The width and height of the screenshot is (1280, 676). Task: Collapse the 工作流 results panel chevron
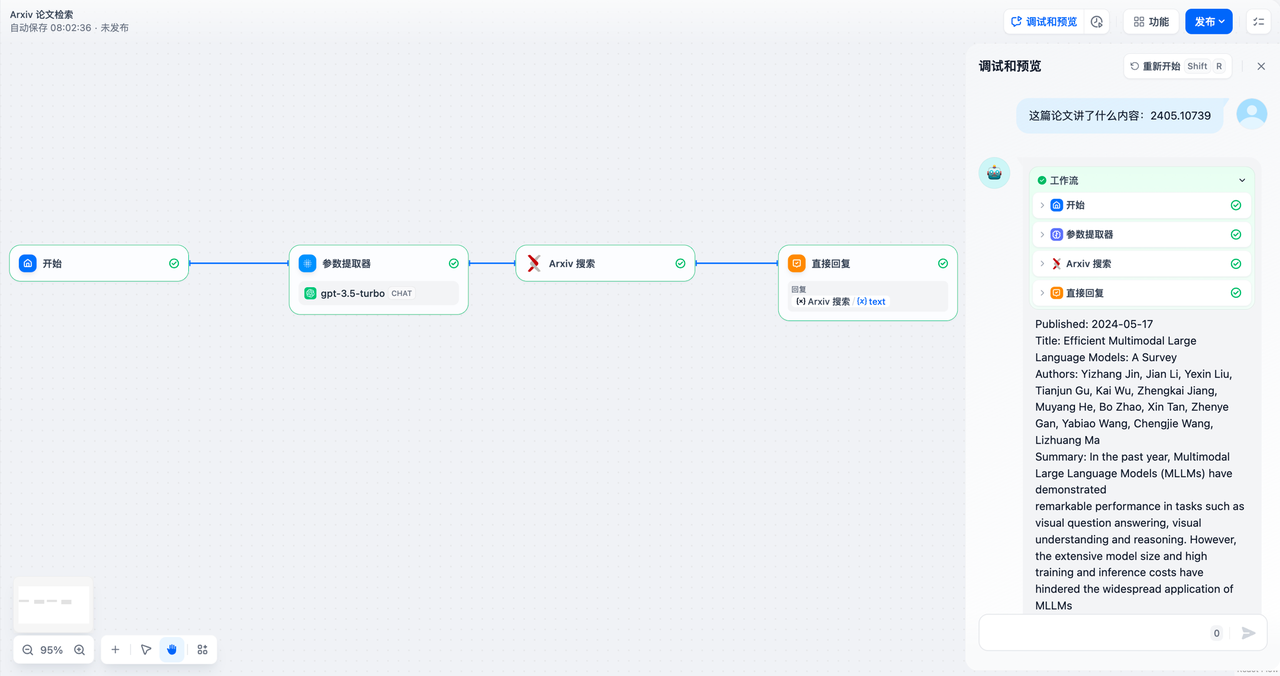click(1241, 180)
